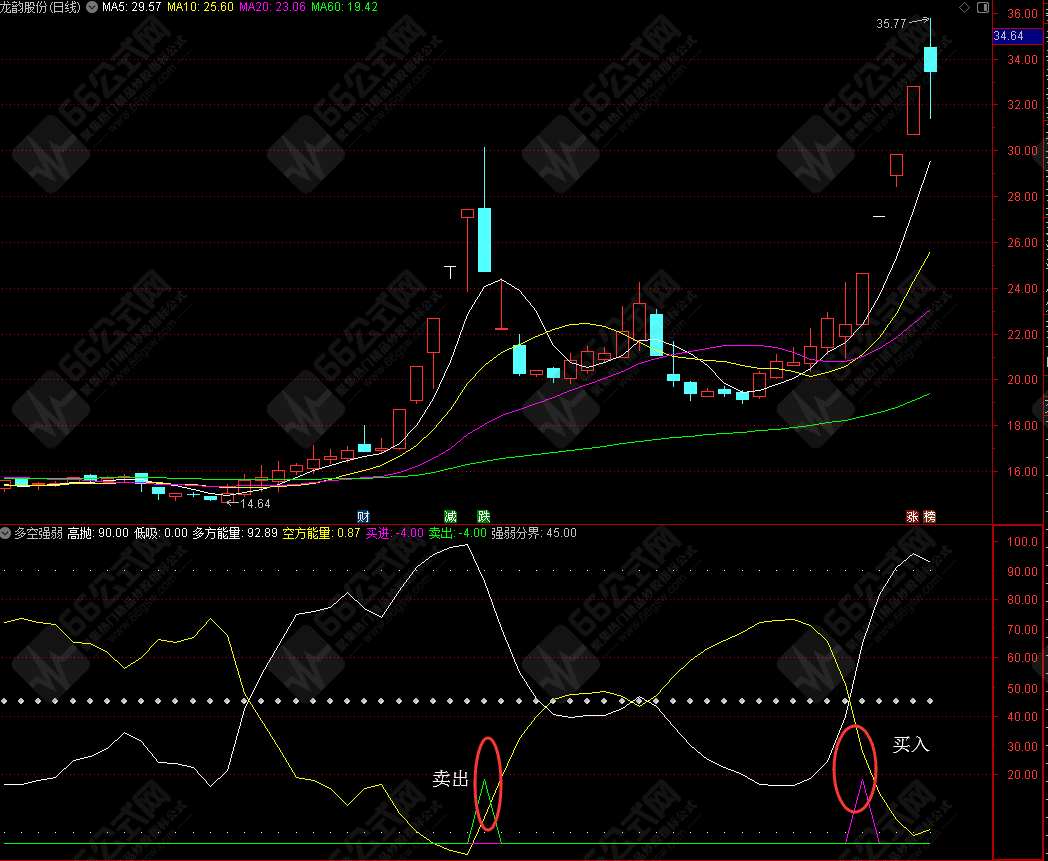Select the 龙韵股份(日线) chart title
The height and width of the screenshot is (861, 1048).
coord(40,7)
